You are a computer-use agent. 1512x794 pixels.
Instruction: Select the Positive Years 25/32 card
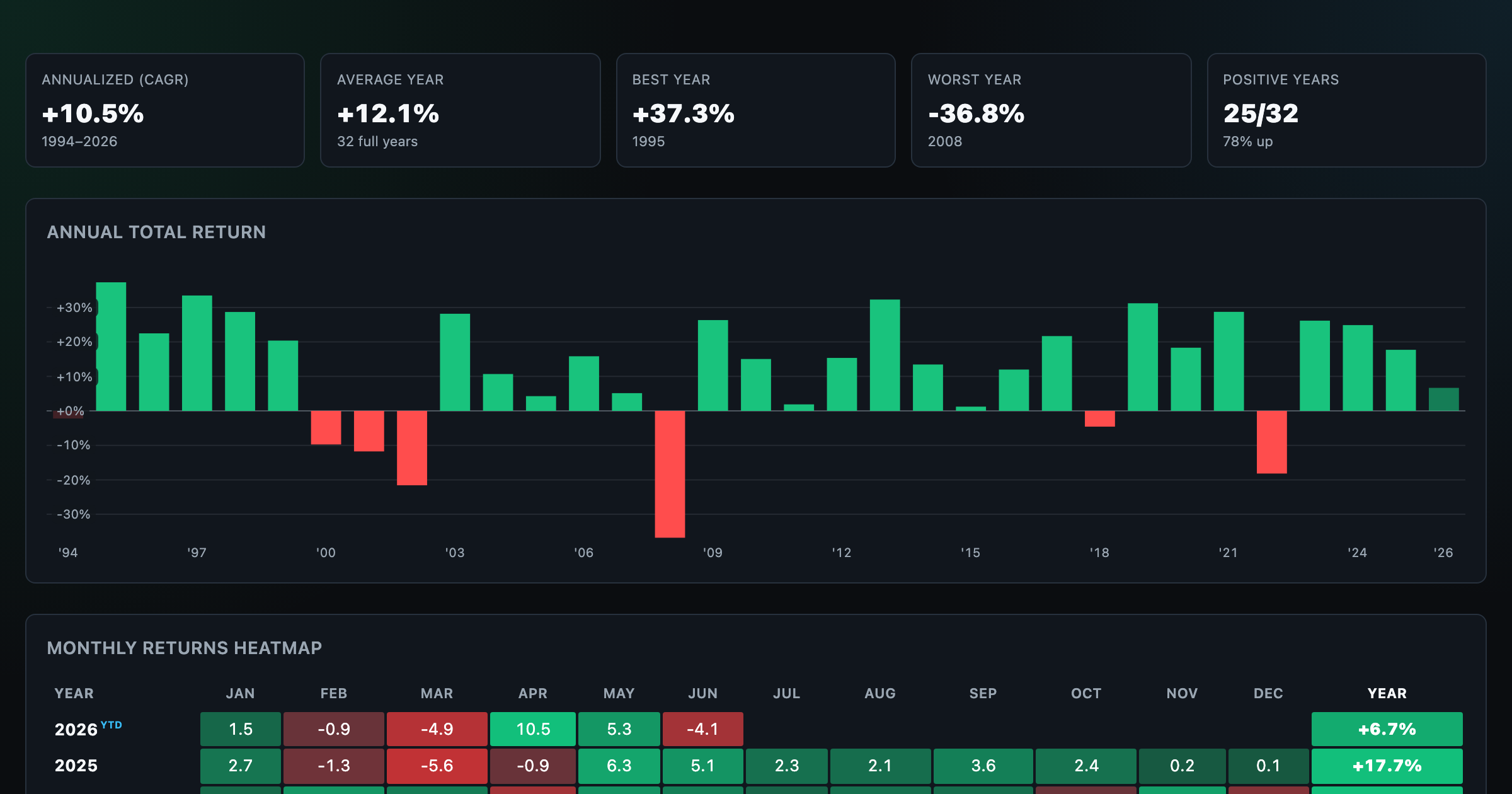[1347, 110]
